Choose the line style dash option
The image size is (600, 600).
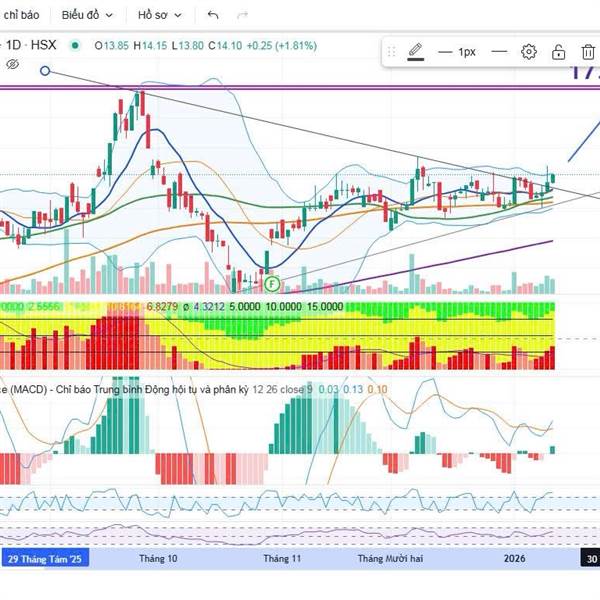click(499, 51)
